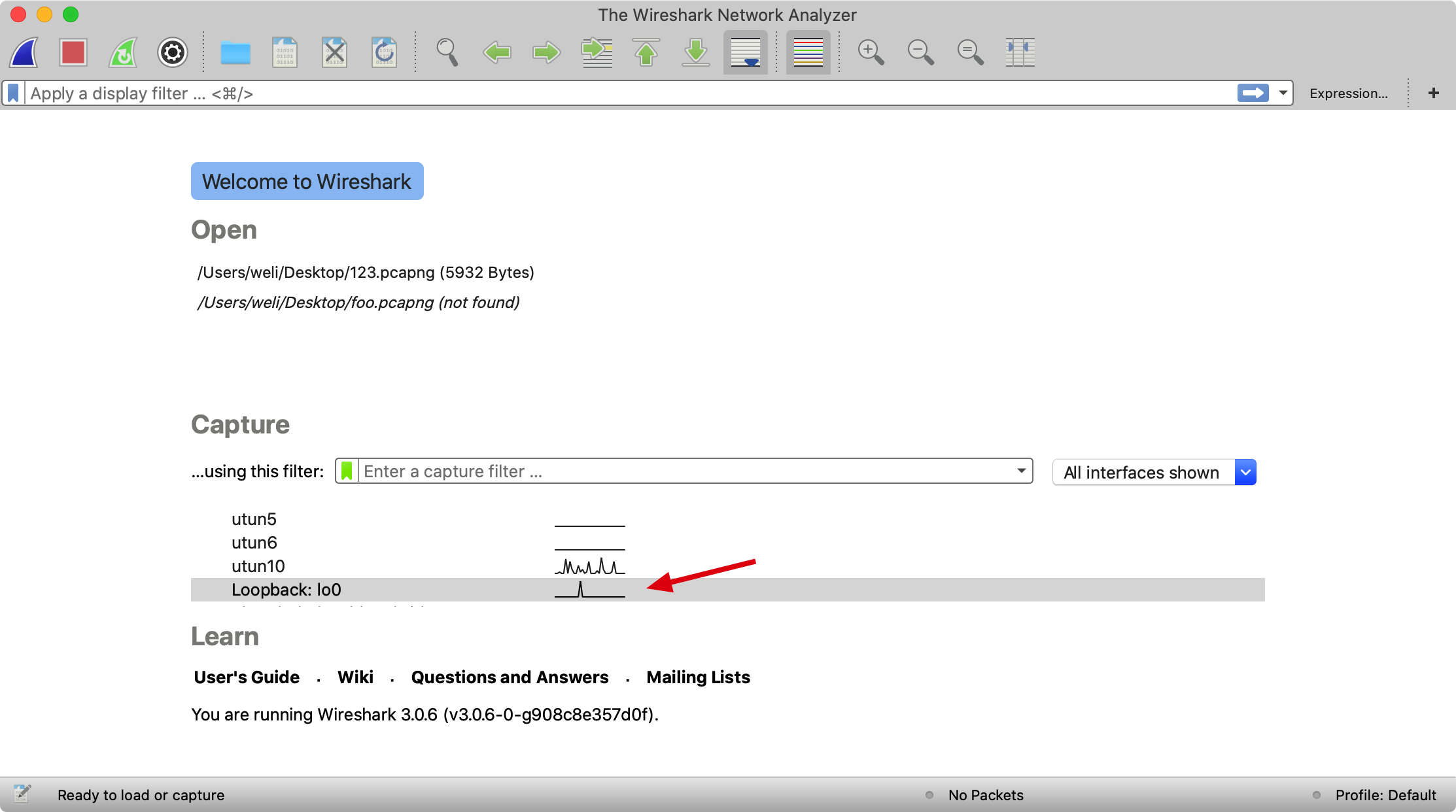Select the Loopback: lo0 interface
The image size is (1456, 812).
pyautogui.click(x=286, y=590)
